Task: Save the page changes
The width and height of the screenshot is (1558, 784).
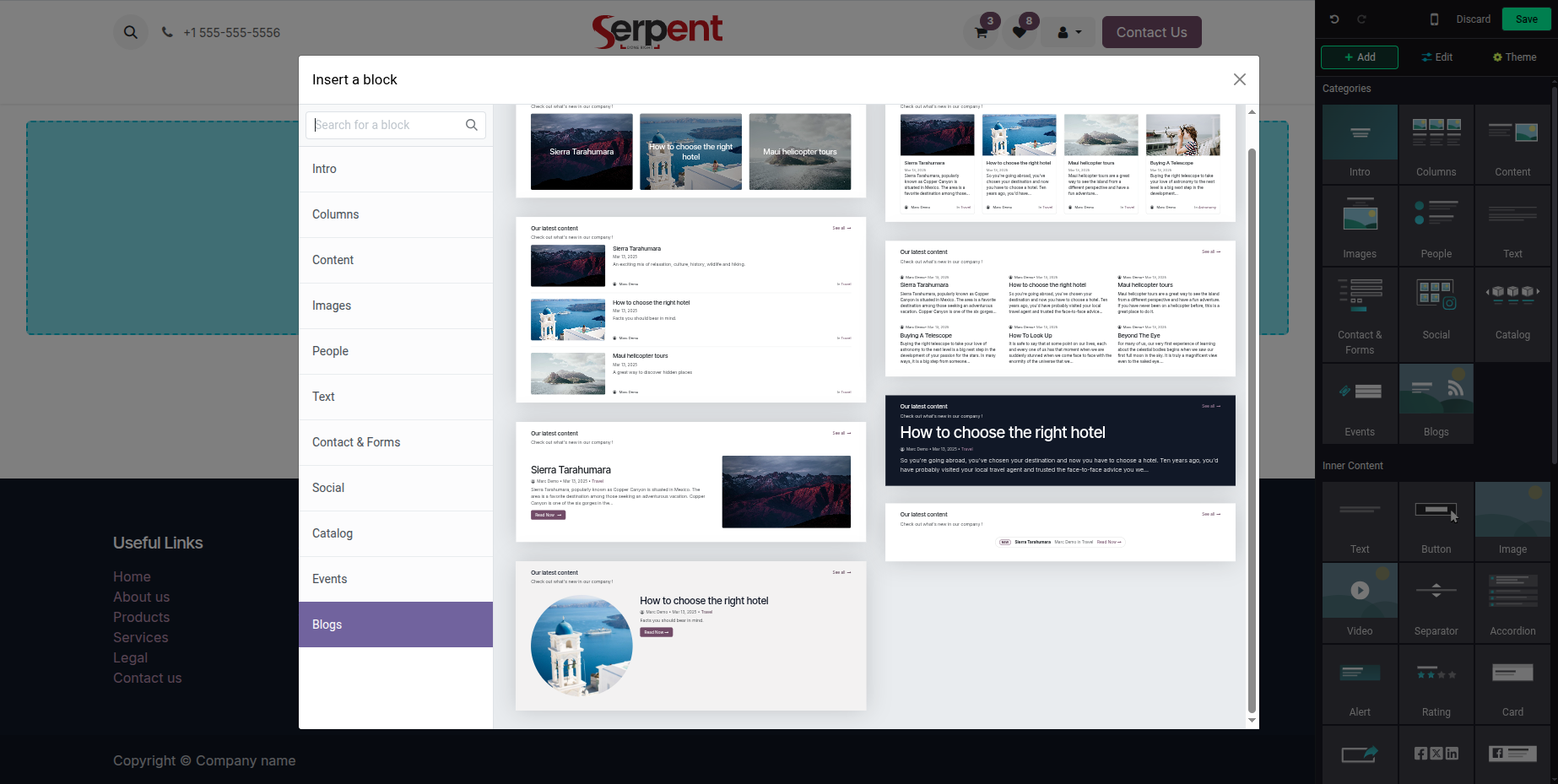Action: click(1527, 19)
